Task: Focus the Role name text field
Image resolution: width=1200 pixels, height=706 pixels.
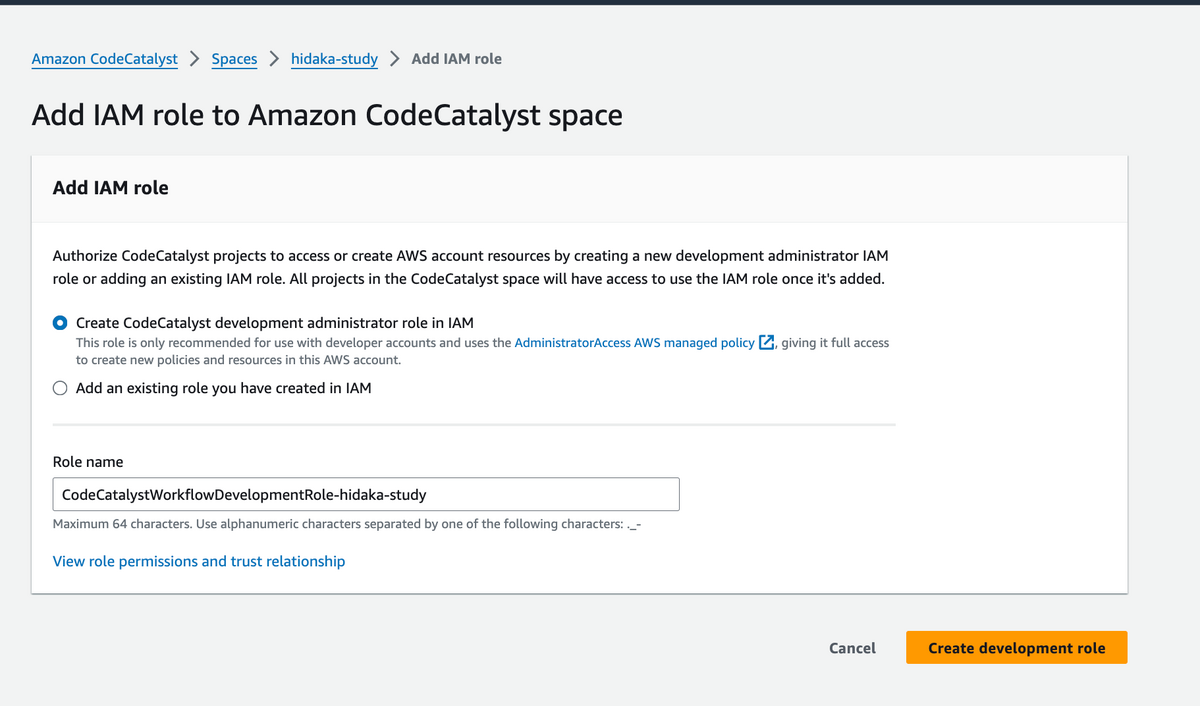Action: point(366,494)
